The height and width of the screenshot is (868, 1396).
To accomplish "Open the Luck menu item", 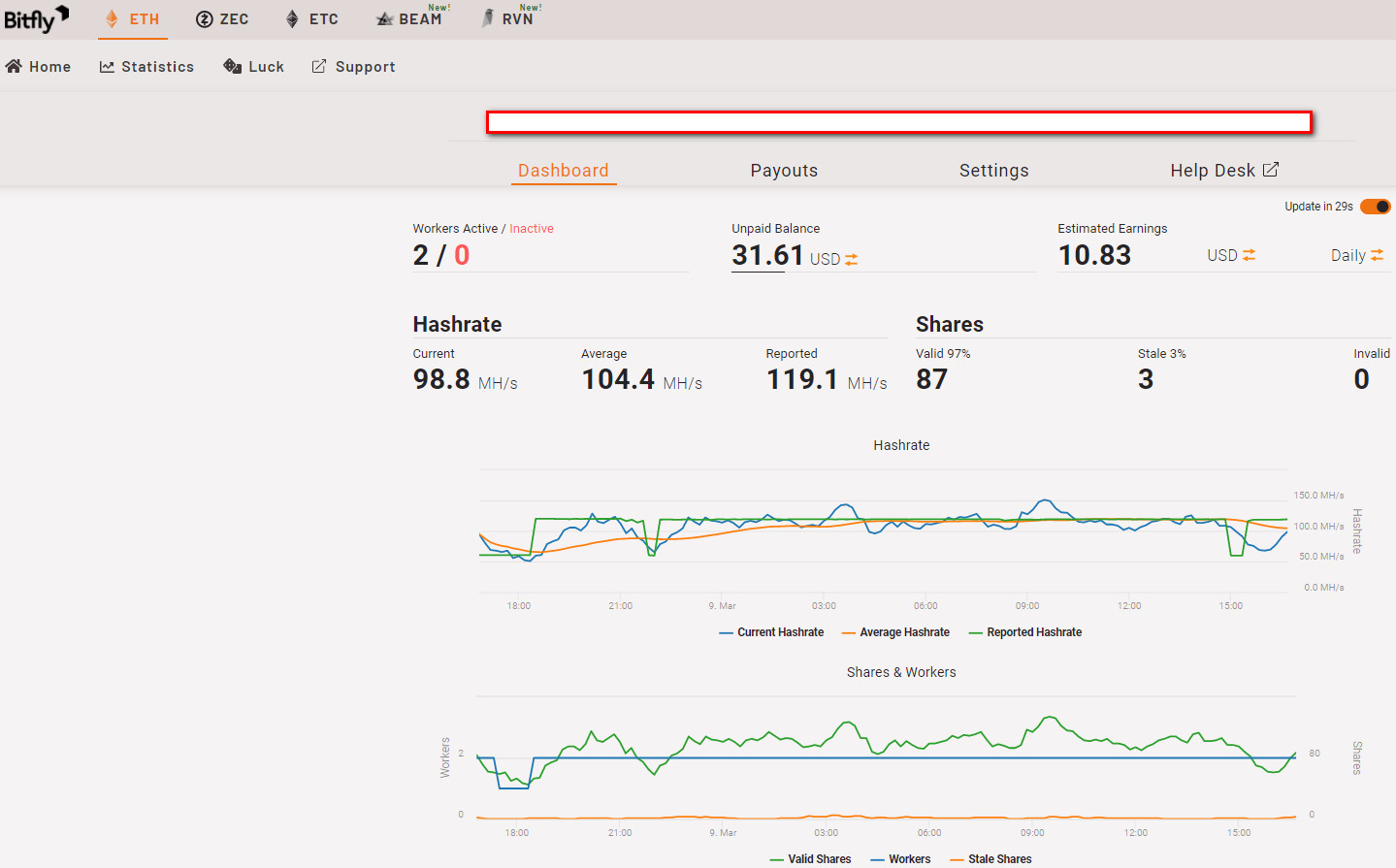I will [x=254, y=67].
